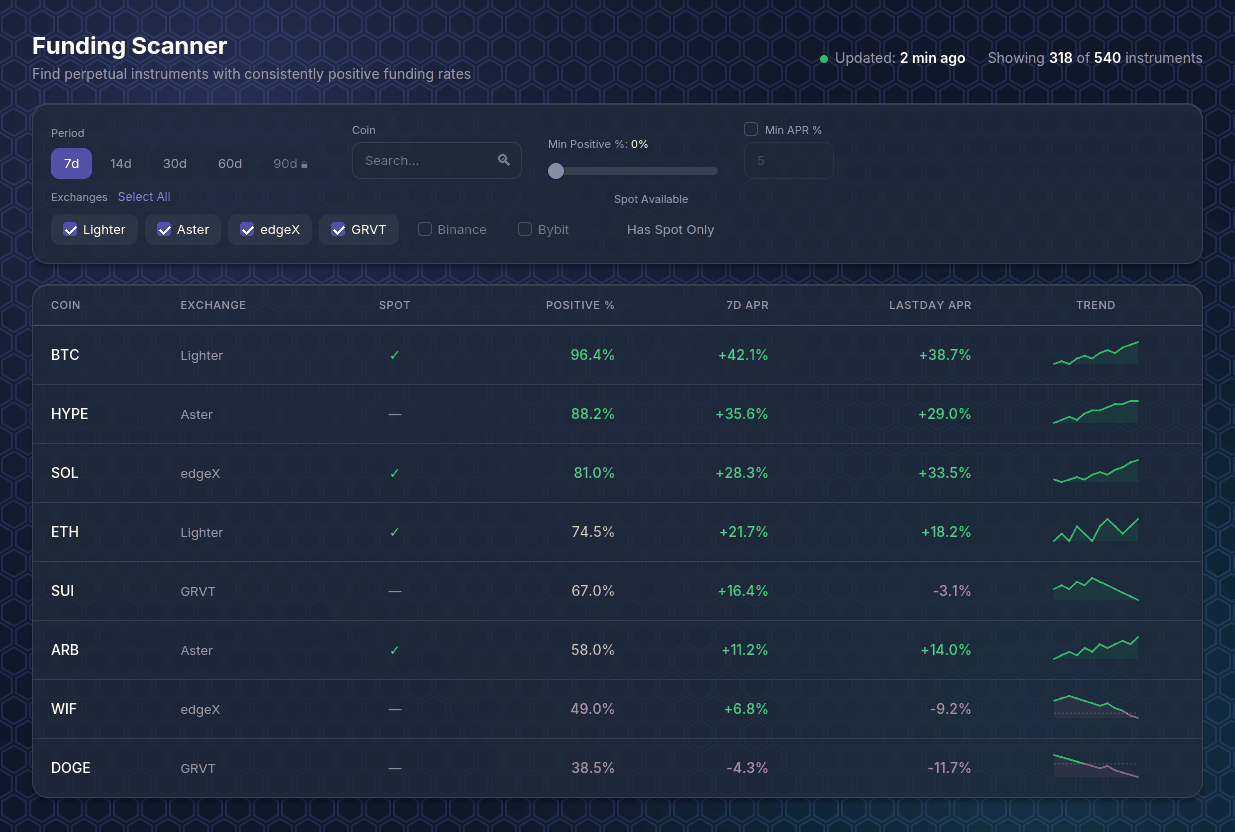
Task: Open the DOGE trend sparkline
Action: (x=1096, y=766)
